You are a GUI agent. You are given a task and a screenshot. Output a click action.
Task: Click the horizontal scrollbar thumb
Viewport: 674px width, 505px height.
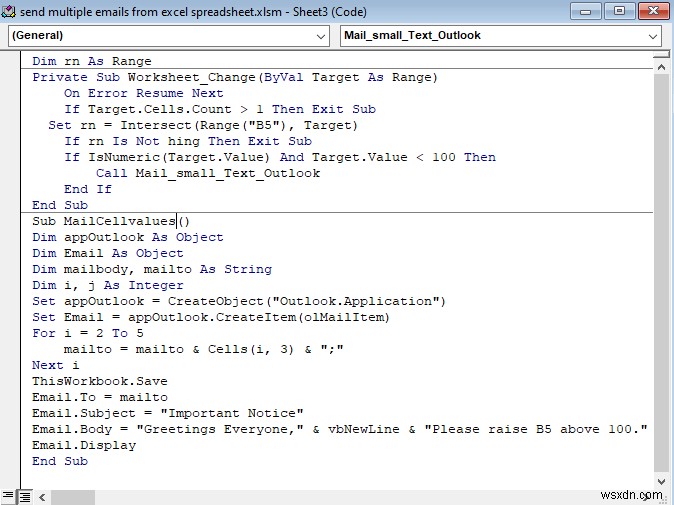click(x=72, y=497)
